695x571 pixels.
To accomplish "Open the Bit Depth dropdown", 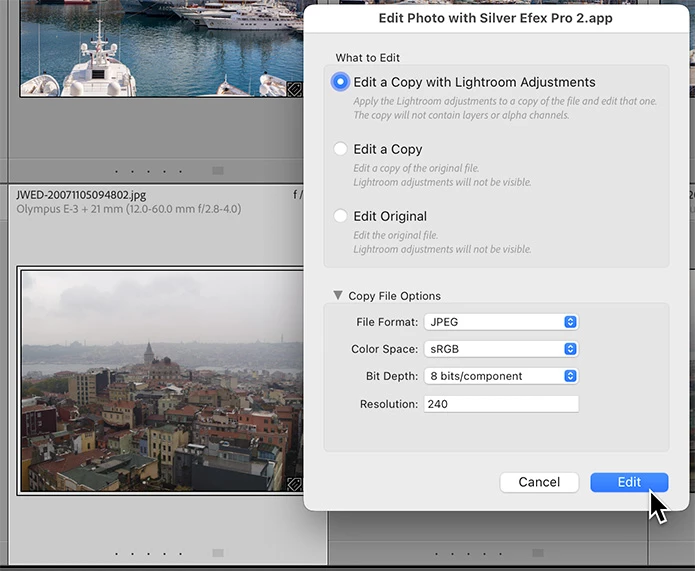I will click(x=501, y=376).
